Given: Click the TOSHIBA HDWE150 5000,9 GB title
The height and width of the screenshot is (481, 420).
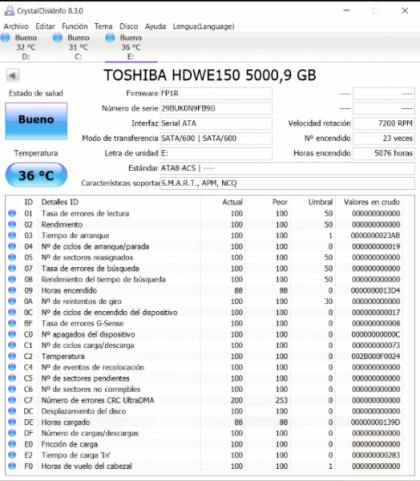Looking at the screenshot, I should [210, 76].
